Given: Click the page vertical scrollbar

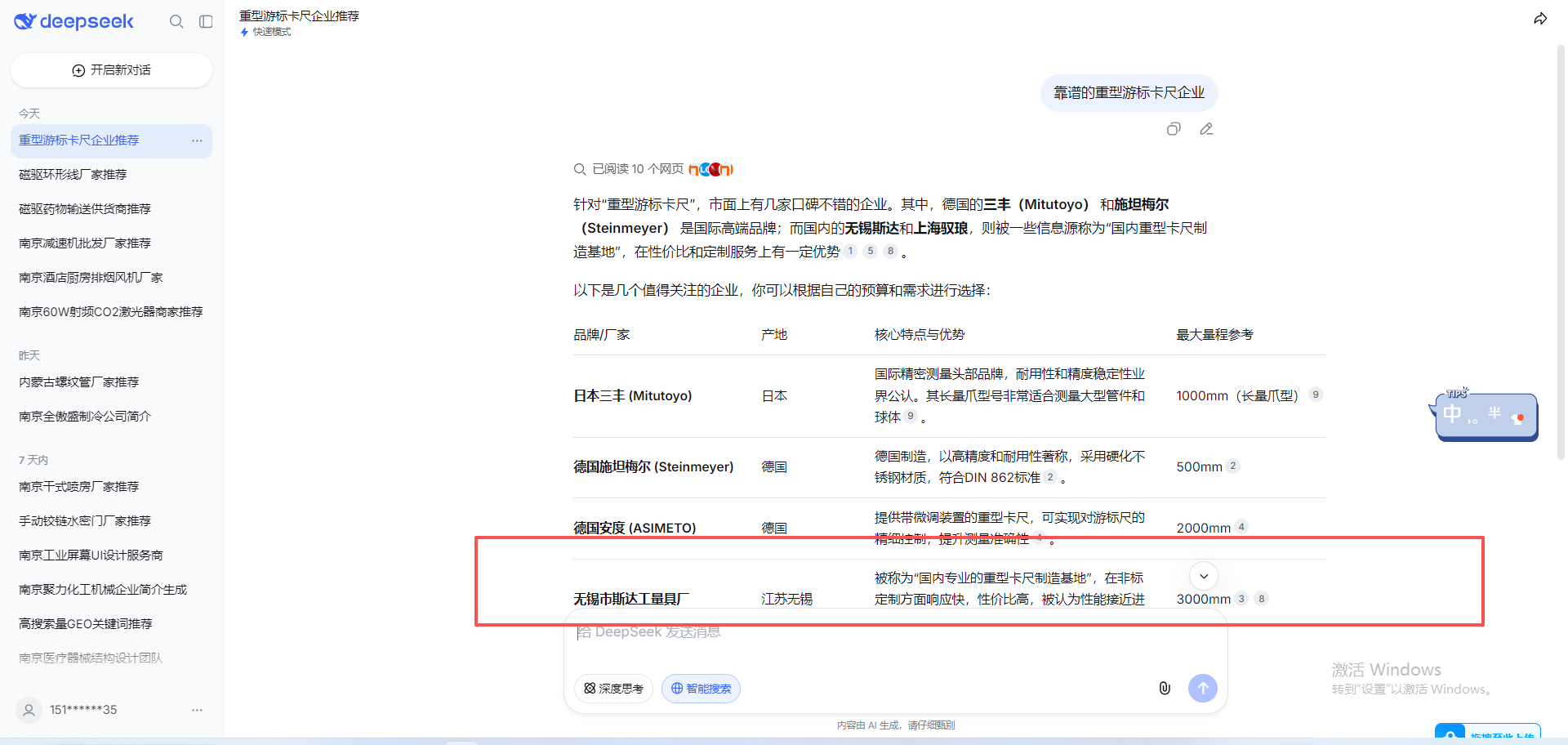Looking at the screenshot, I should (1561, 253).
